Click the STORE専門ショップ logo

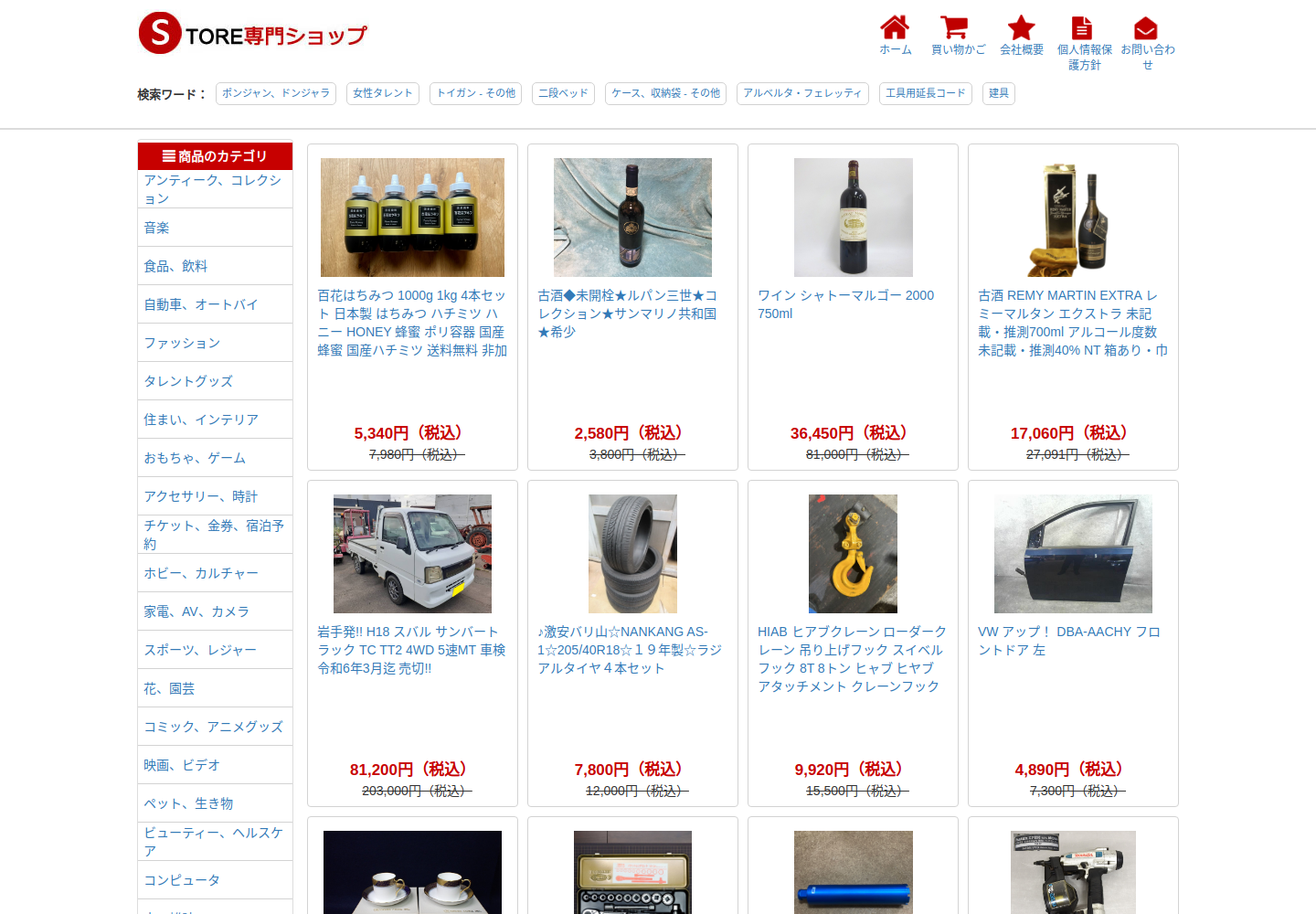[x=252, y=34]
